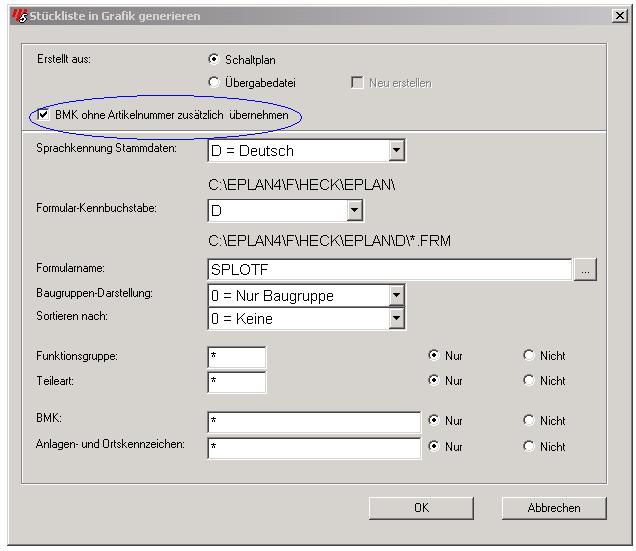Close the Stückliste in Grafik generieren dialog
636x551 pixels.
620,16
